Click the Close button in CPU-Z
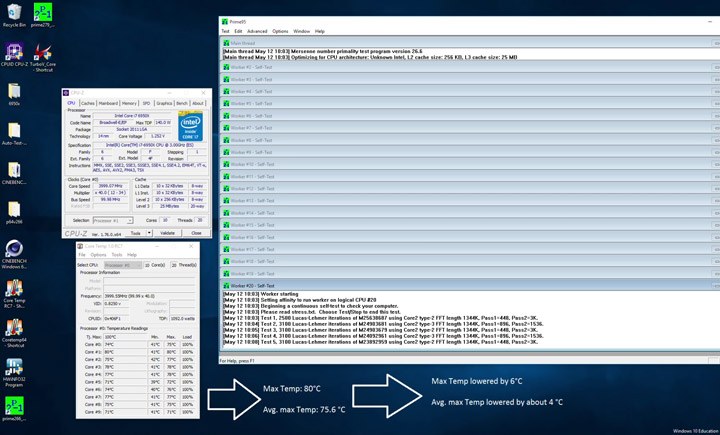720x435 pixels. 196,233
